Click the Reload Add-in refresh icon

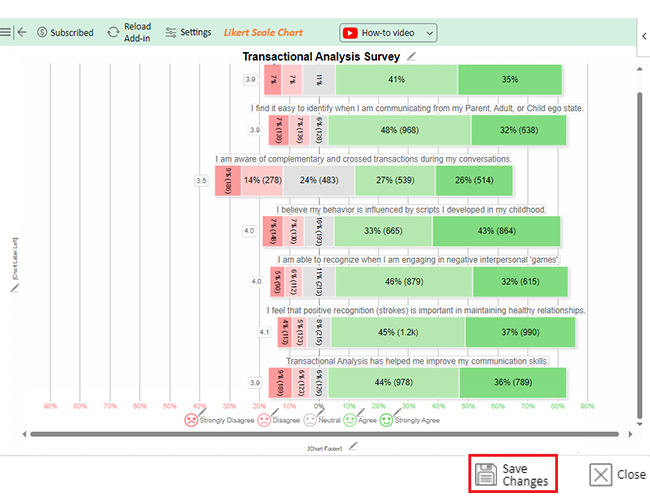click(113, 32)
